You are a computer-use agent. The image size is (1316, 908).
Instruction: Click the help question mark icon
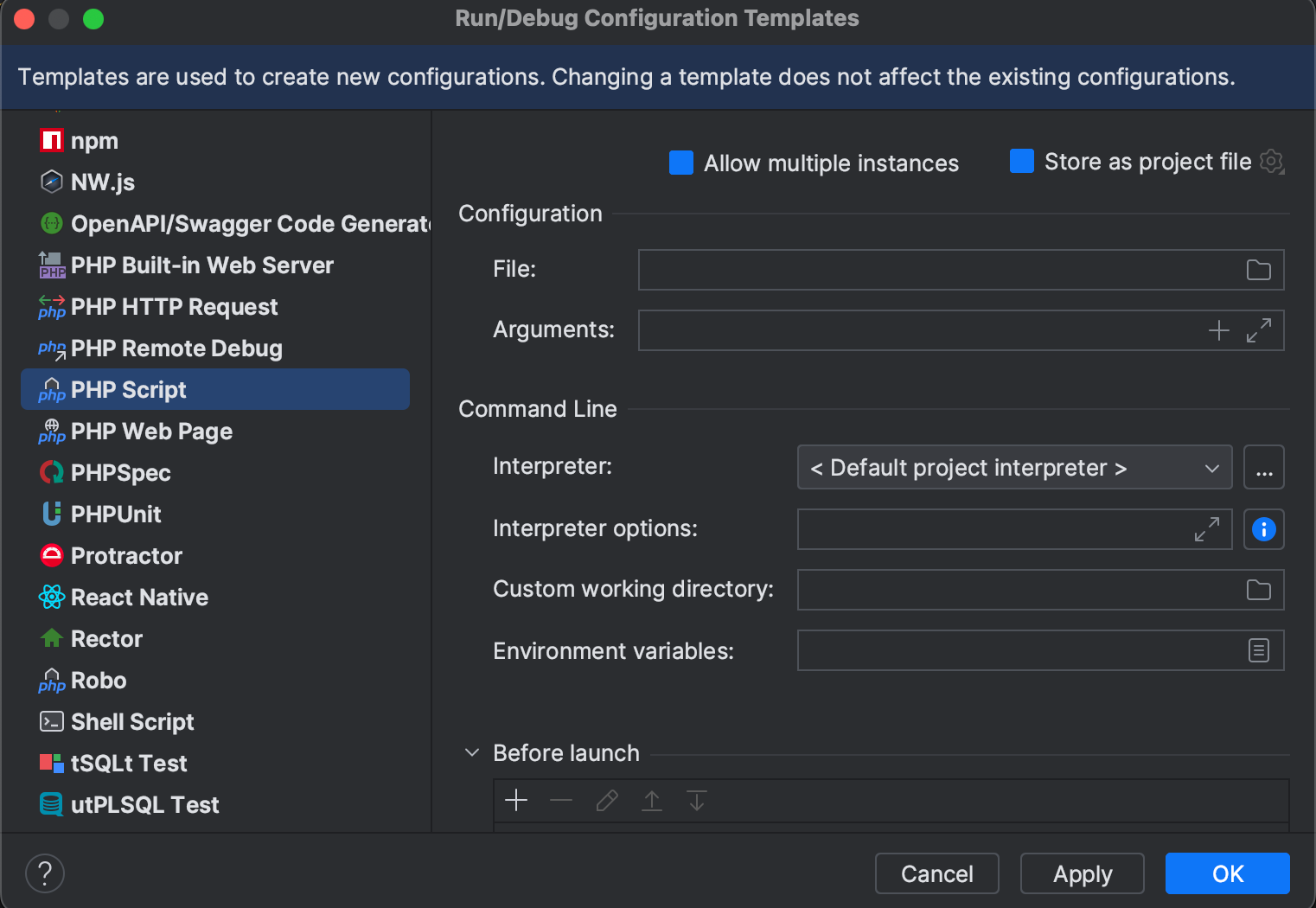tap(45, 873)
